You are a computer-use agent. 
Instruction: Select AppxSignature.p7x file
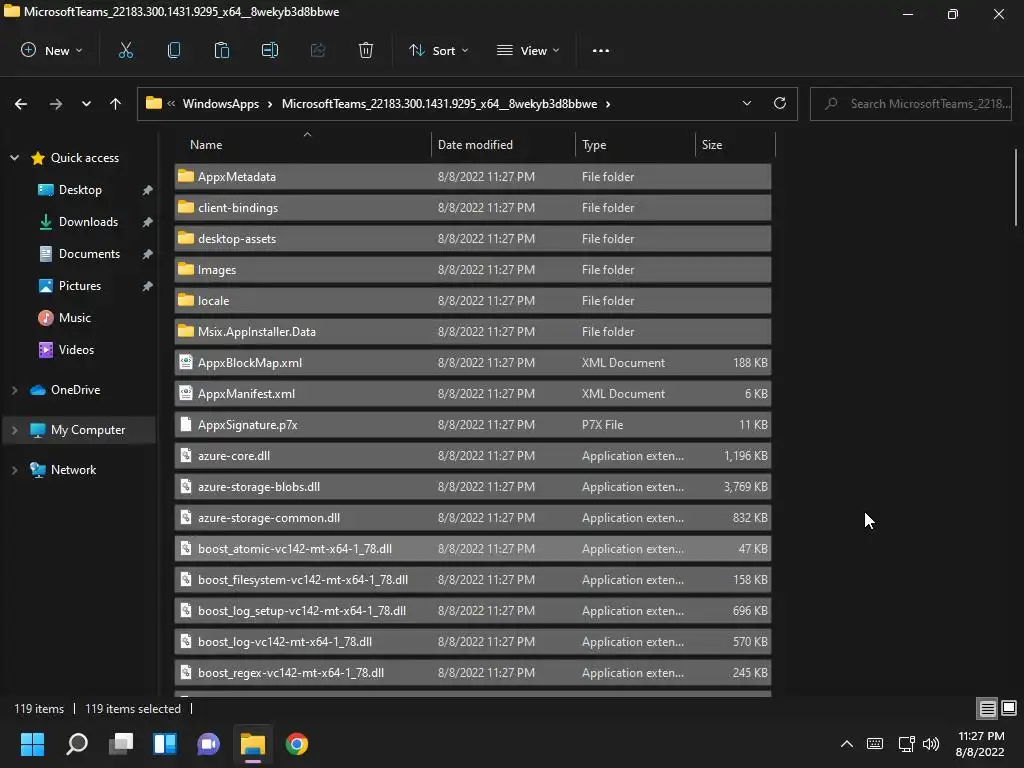pyautogui.click(x=473, y=425)
